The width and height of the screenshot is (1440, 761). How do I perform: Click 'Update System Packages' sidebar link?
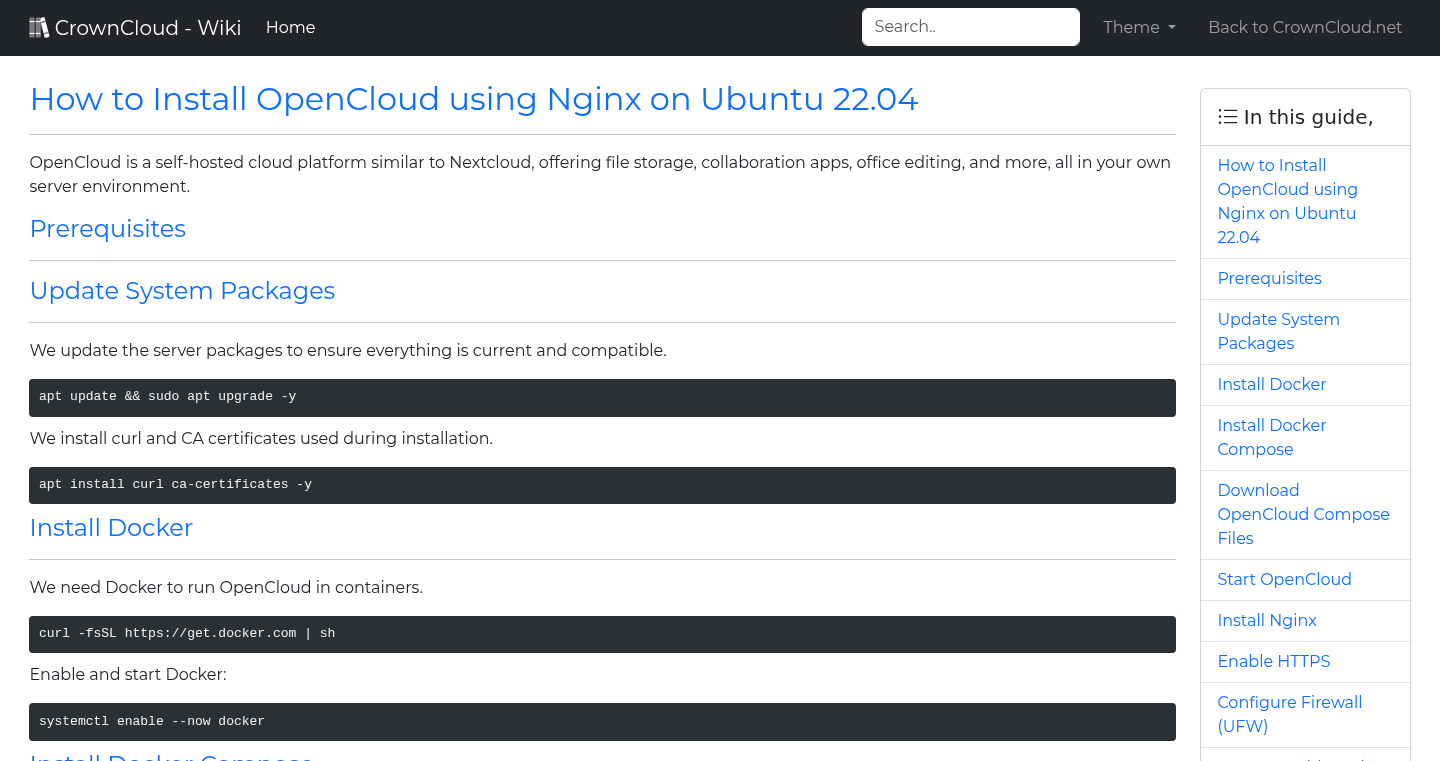coord(1278,331)
